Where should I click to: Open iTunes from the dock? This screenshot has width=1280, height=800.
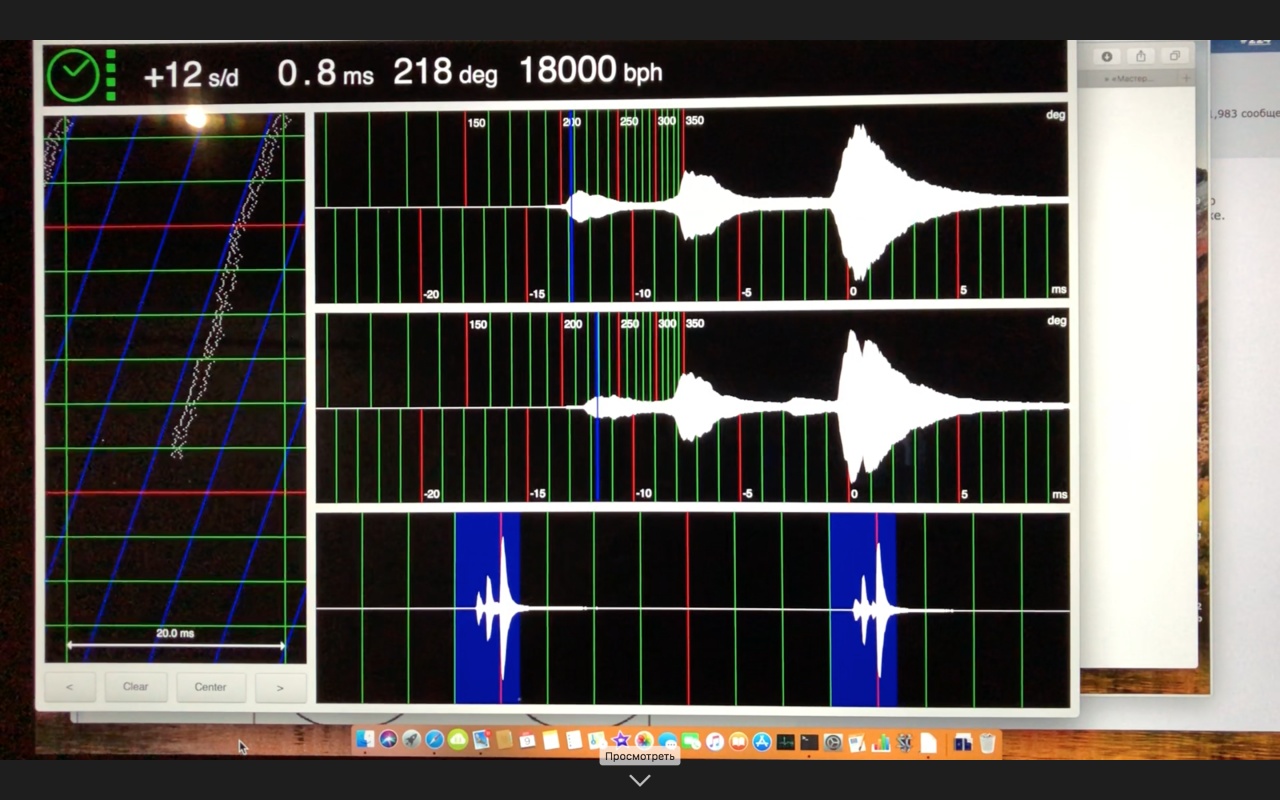click(714, 741)
